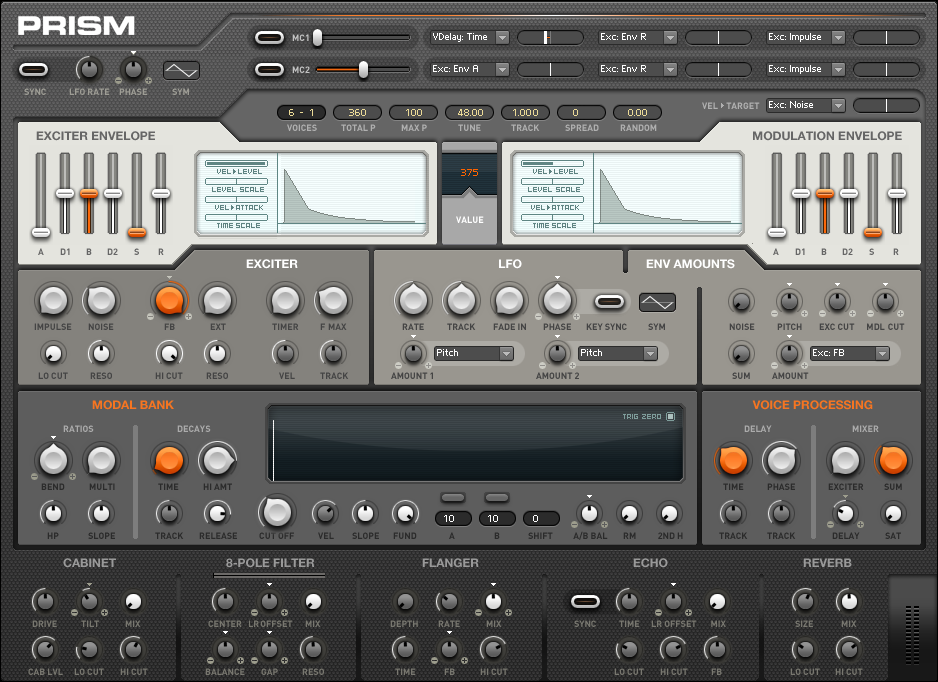This screenshot has width=938, height=682.
Task: Switch to the ENV AMOUNTS tab
Action: (x=689, y=264)
